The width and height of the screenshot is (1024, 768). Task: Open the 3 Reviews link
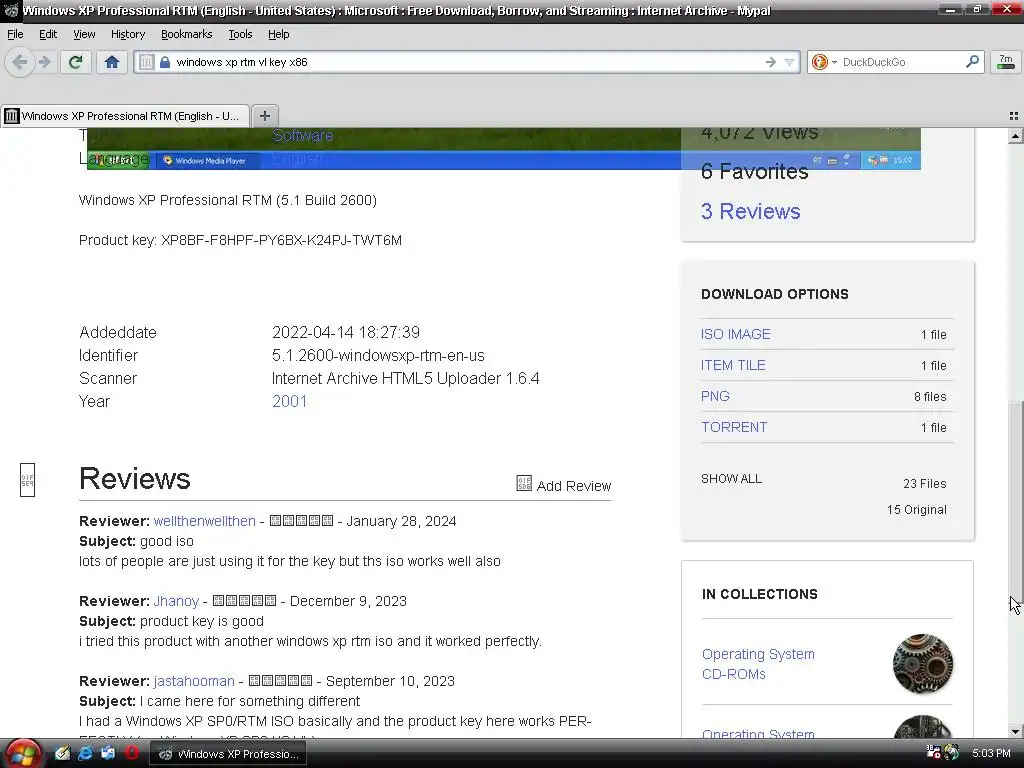pos(750,211)
